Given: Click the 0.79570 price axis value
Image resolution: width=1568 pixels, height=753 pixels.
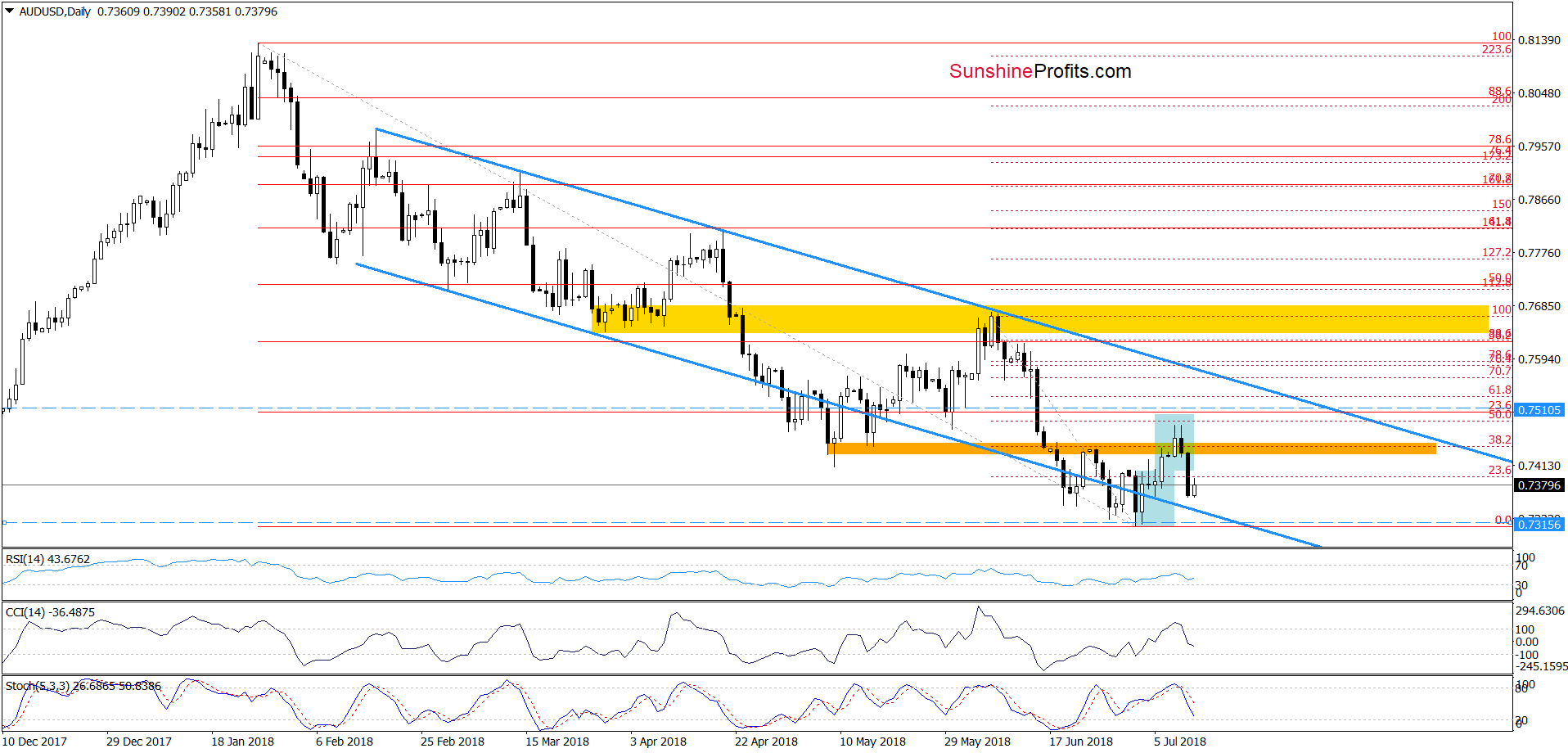Looking at the screenshot, I should [1539, 147].
